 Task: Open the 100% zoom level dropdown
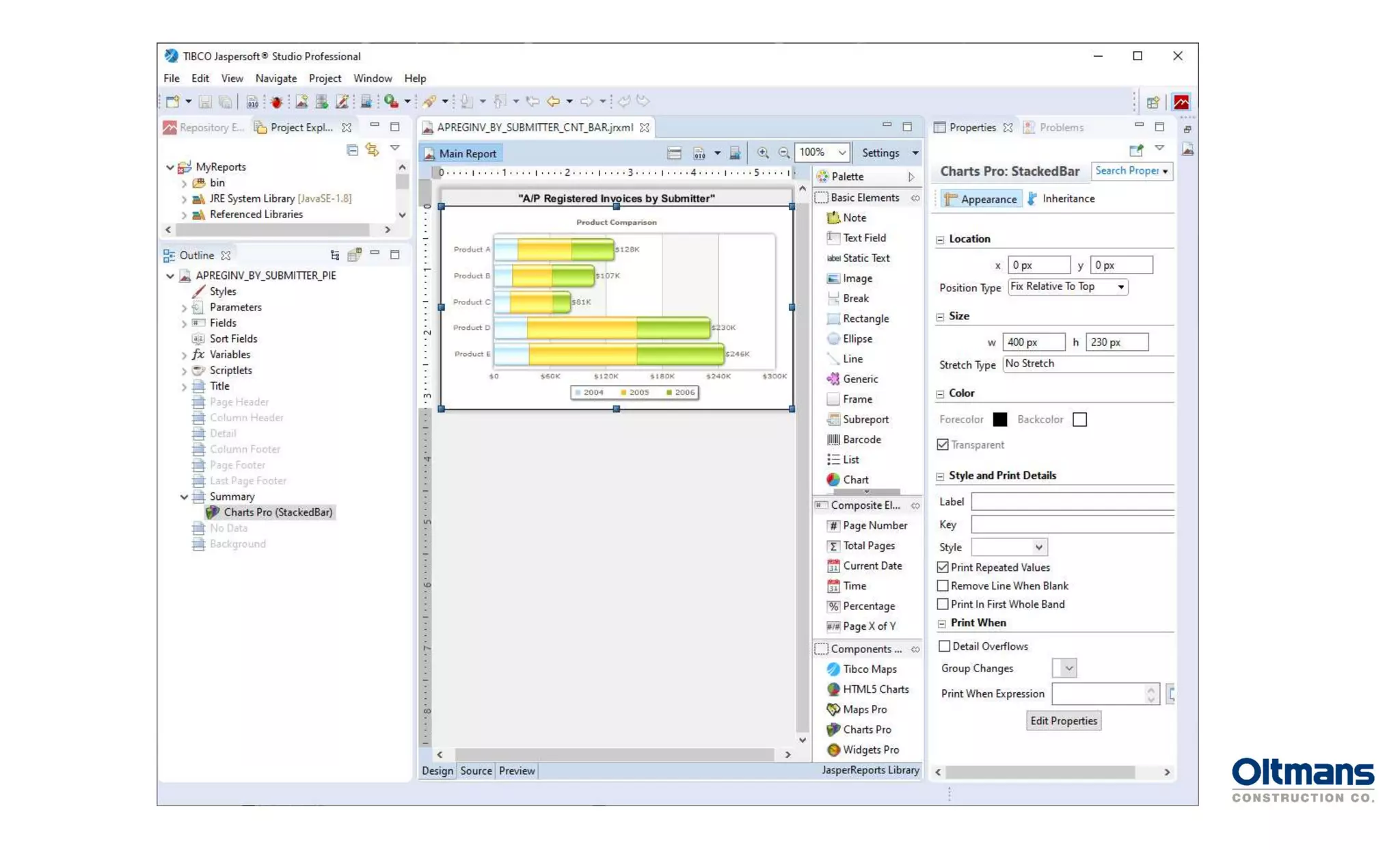pos(842,152)
